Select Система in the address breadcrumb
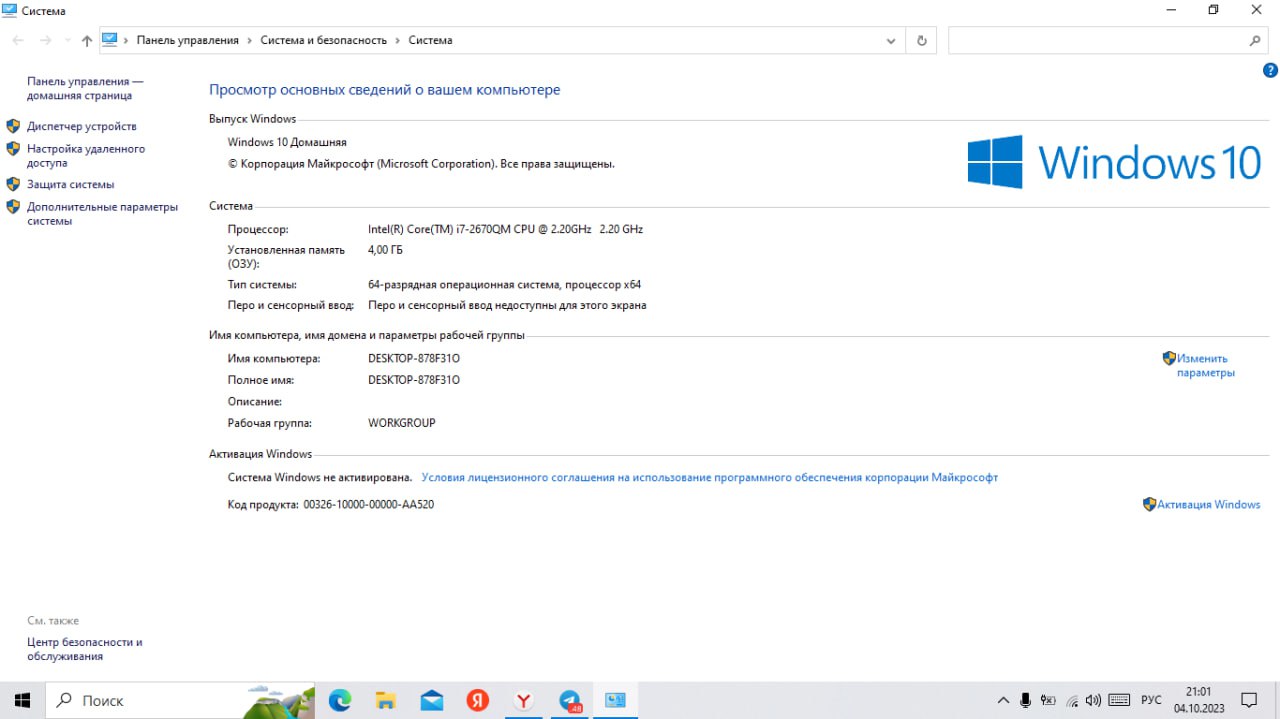 (430, 40)
